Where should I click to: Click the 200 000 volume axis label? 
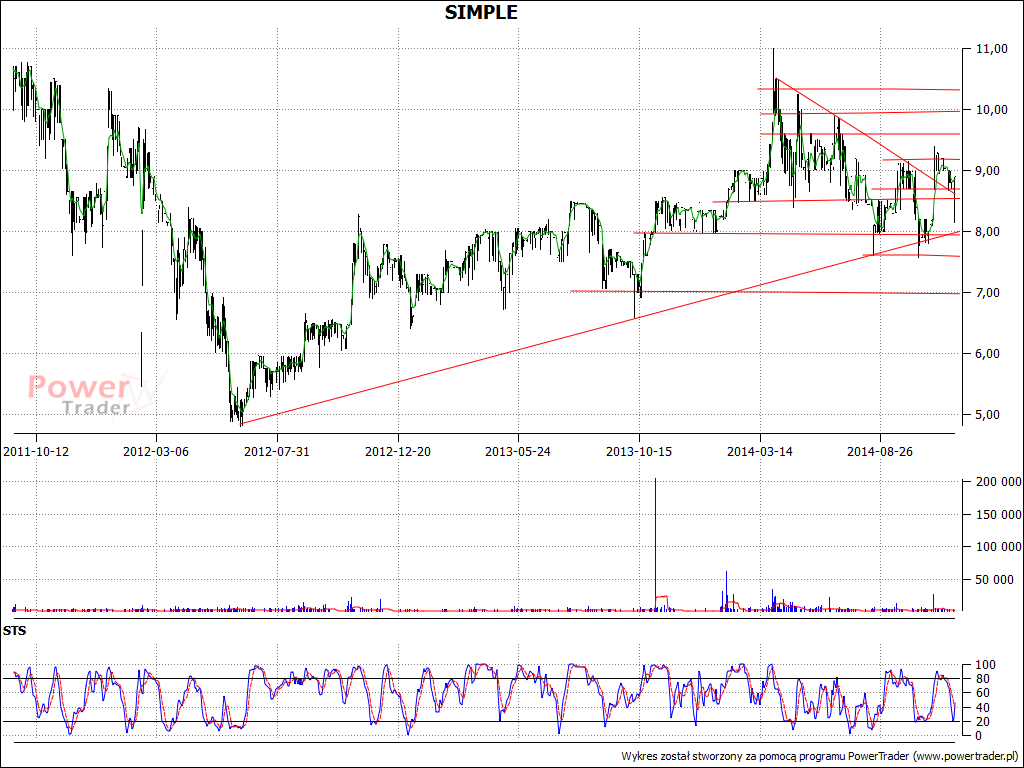coord(999,482)
